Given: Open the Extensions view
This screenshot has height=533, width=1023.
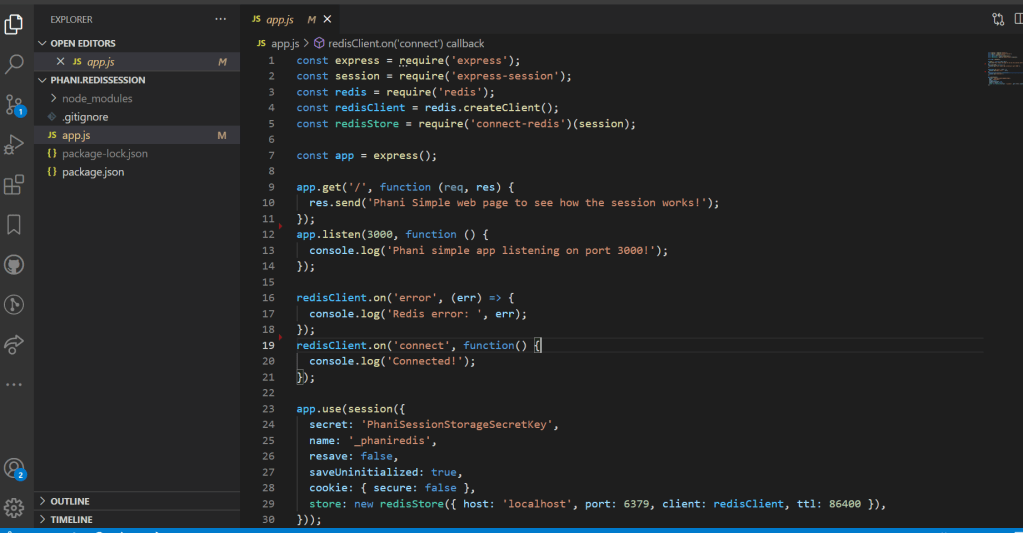Looking at the screenshot, I should (x=15, y=184).
